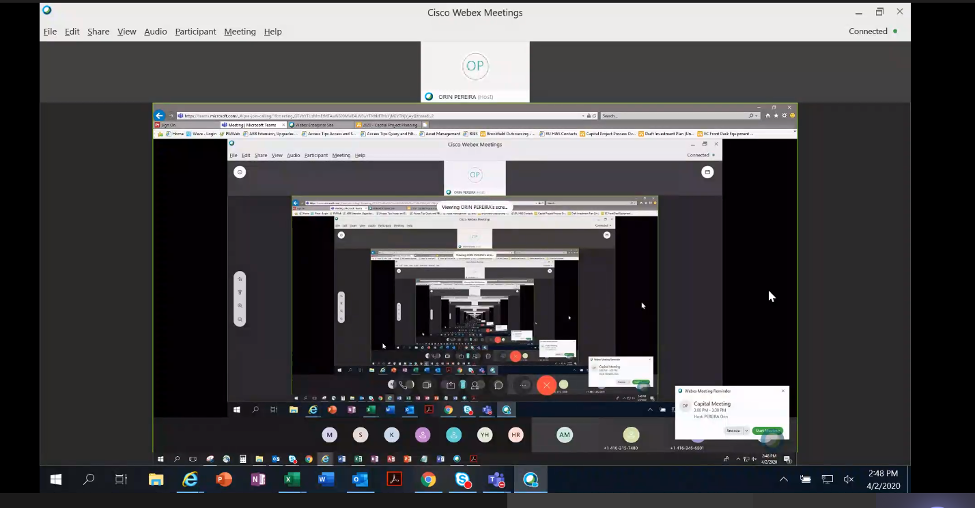Launch OneNote from main taskbar
The width and height of the screenshot is (977, 508).
[257, 479]
